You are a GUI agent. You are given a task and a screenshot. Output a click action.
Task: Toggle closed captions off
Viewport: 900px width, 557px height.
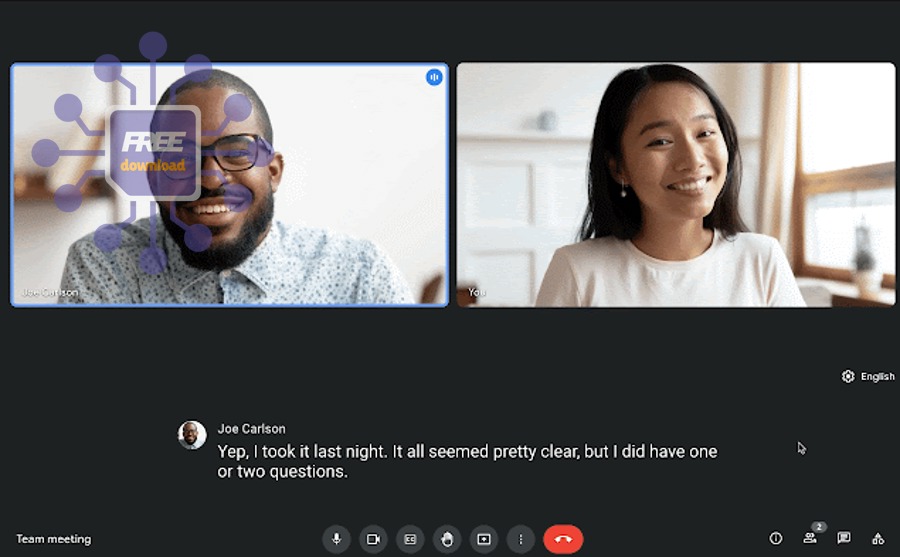410,539
